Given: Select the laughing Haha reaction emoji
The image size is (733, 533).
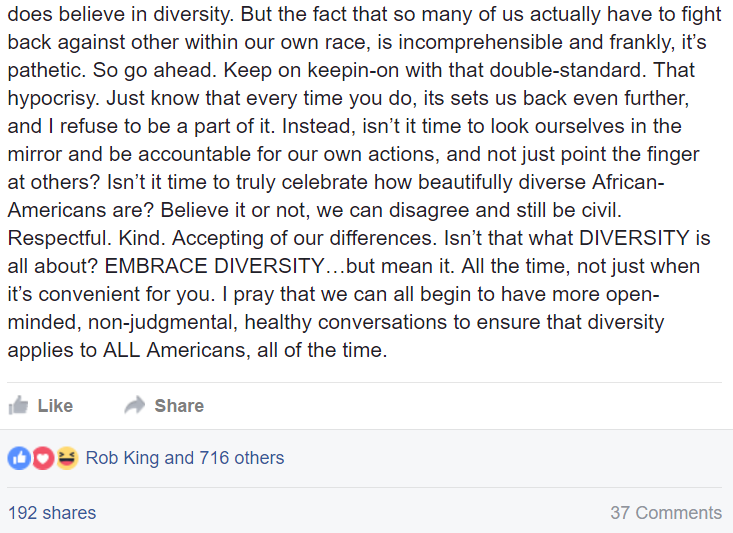Looking at the screenshot, I should click(x=67, y=458).
